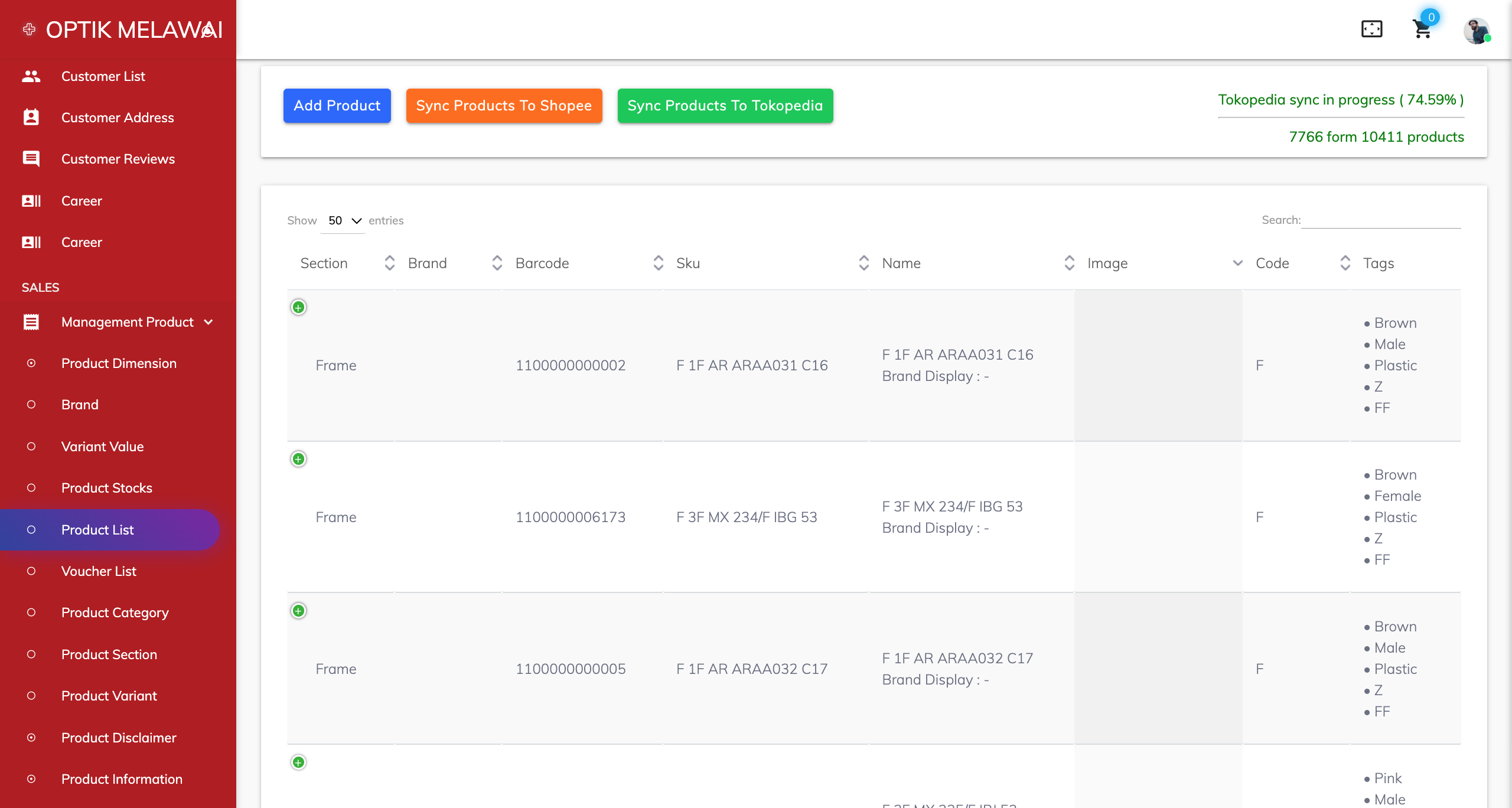Click the Customer Reviews chat icon
This screenshot has width=1512, height=808.
point(31,159)
